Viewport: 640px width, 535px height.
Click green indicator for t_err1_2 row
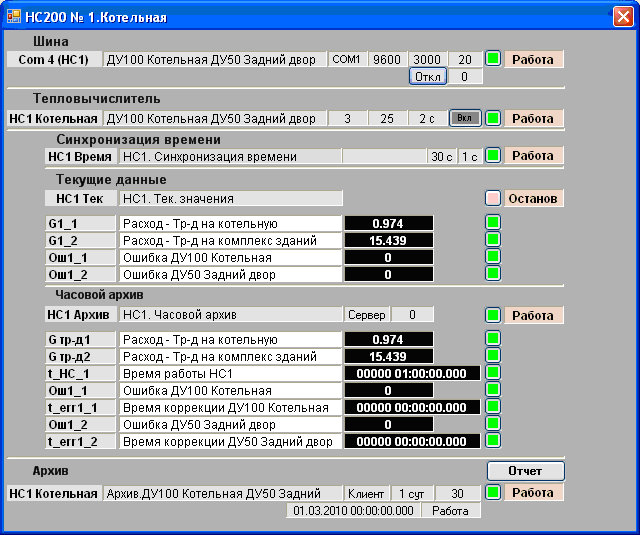coord(493,441)
